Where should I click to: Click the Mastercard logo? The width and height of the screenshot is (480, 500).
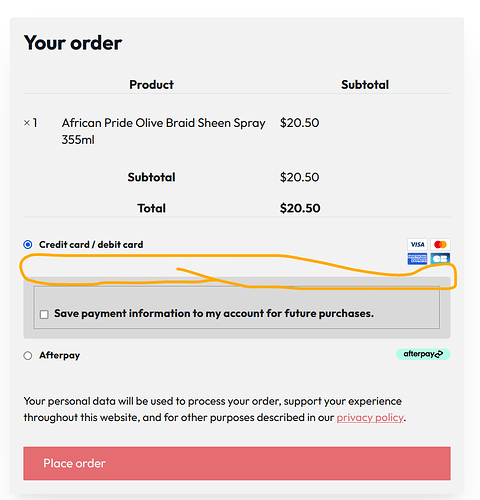point(440,244)
